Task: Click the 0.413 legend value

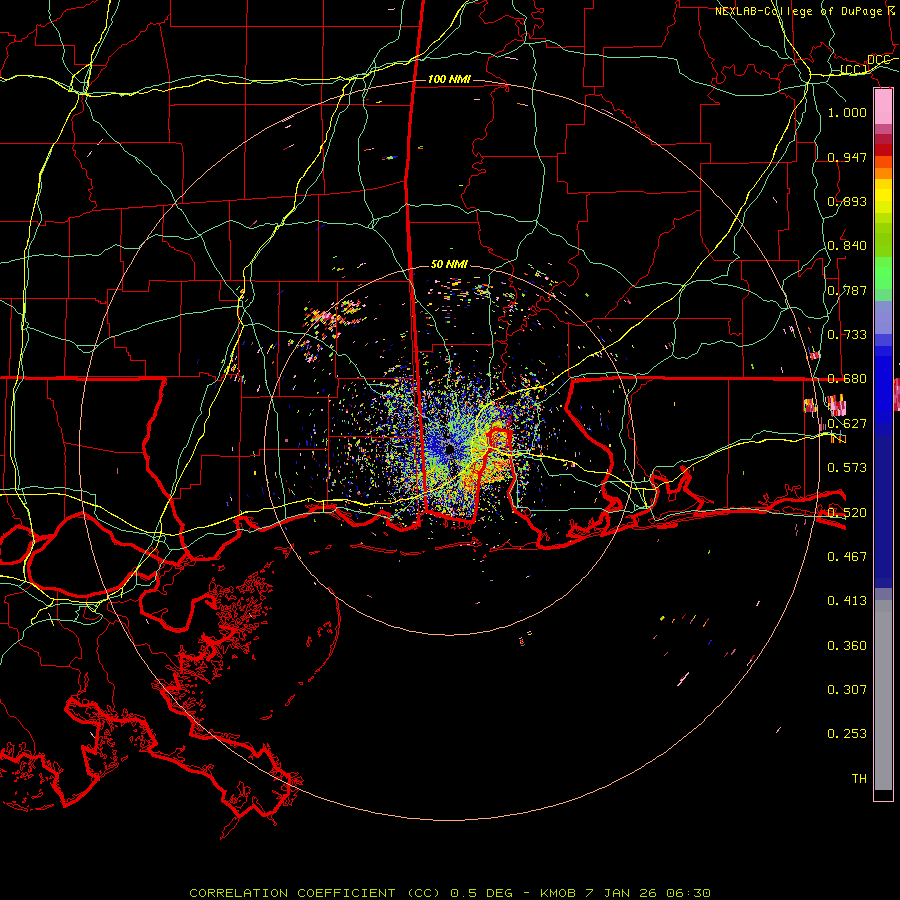Action: coord(847,600)
